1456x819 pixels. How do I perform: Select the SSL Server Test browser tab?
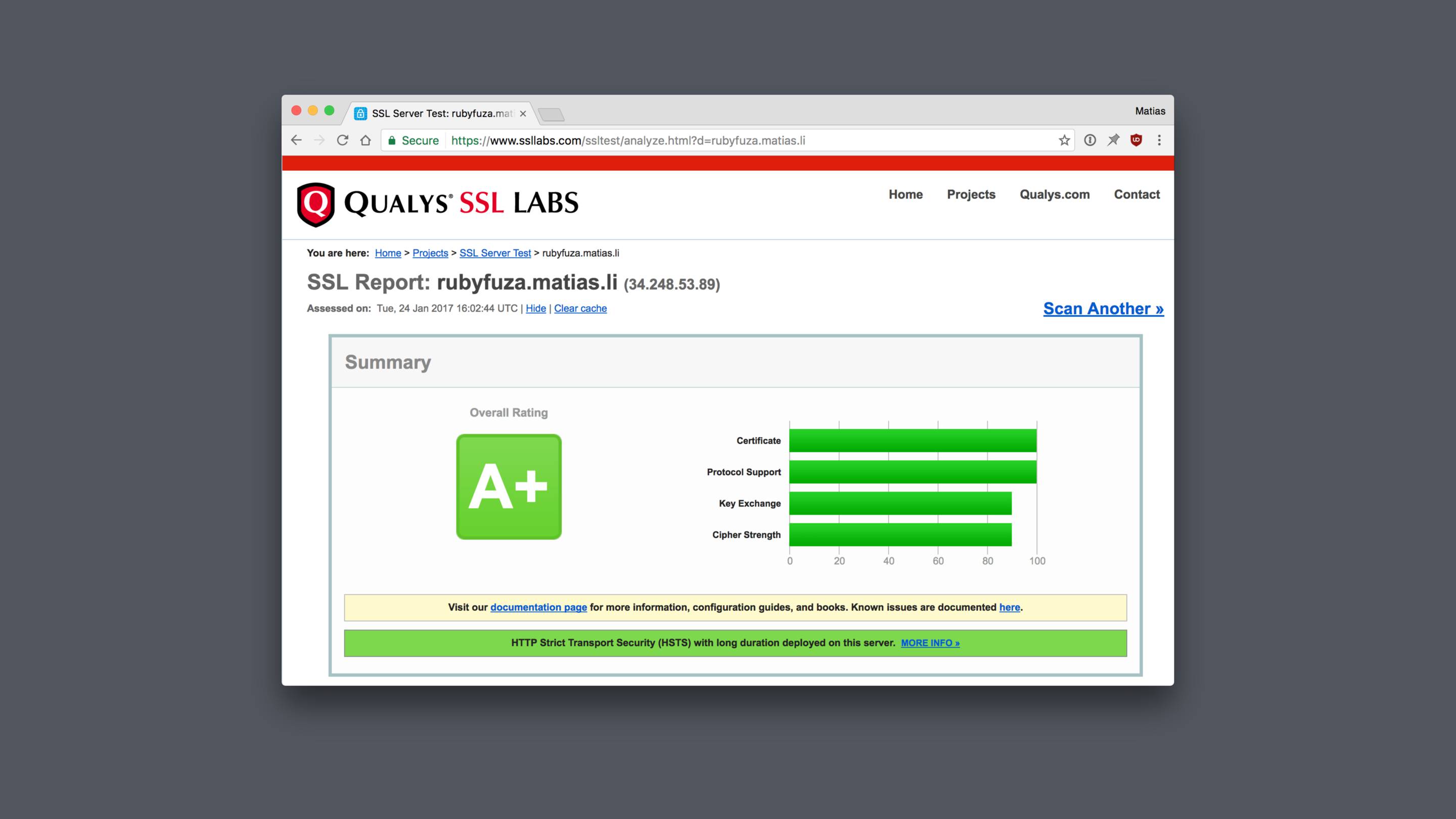pos(442,114)
